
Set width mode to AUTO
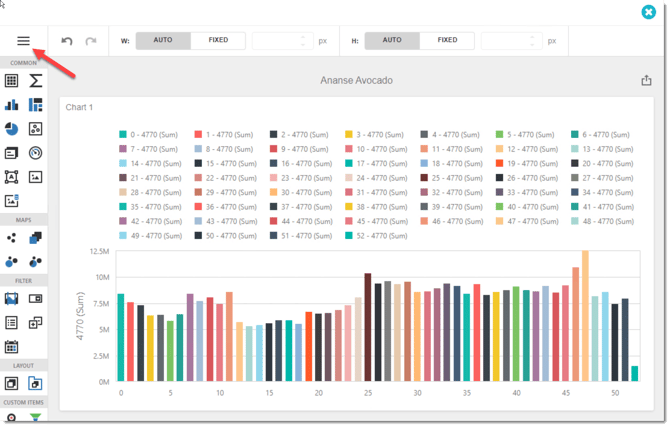pos(163,40)
